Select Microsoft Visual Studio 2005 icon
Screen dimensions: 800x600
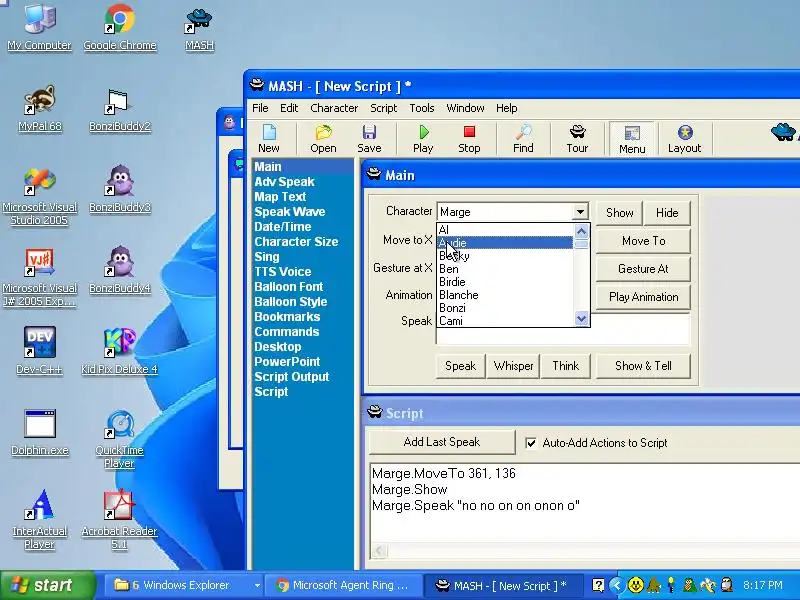coord(39,196)
